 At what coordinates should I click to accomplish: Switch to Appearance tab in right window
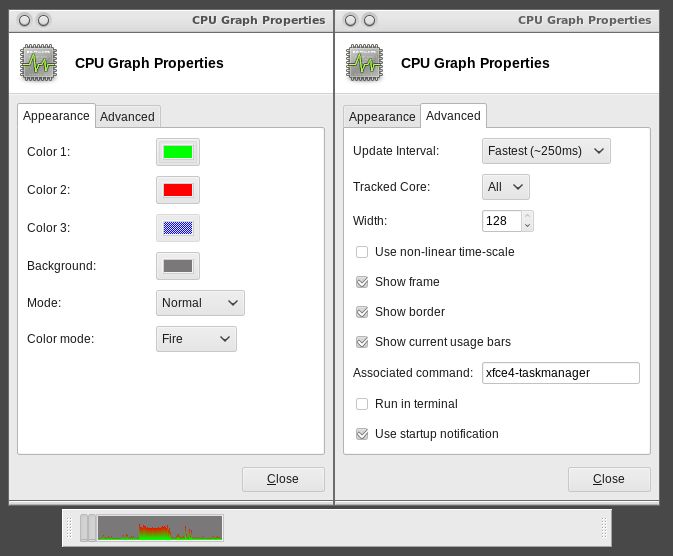pyautogui.click(x=382, y=116)
